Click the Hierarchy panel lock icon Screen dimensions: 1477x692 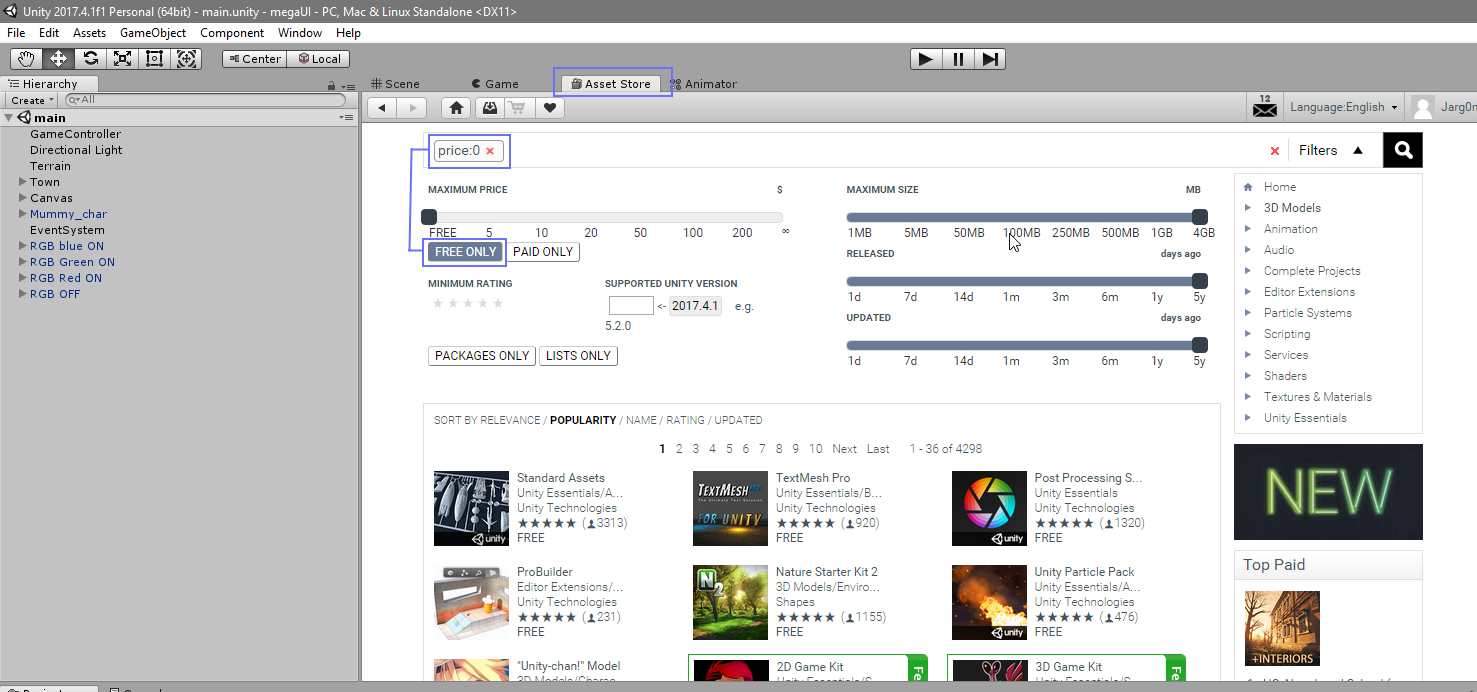click(331, 86)
